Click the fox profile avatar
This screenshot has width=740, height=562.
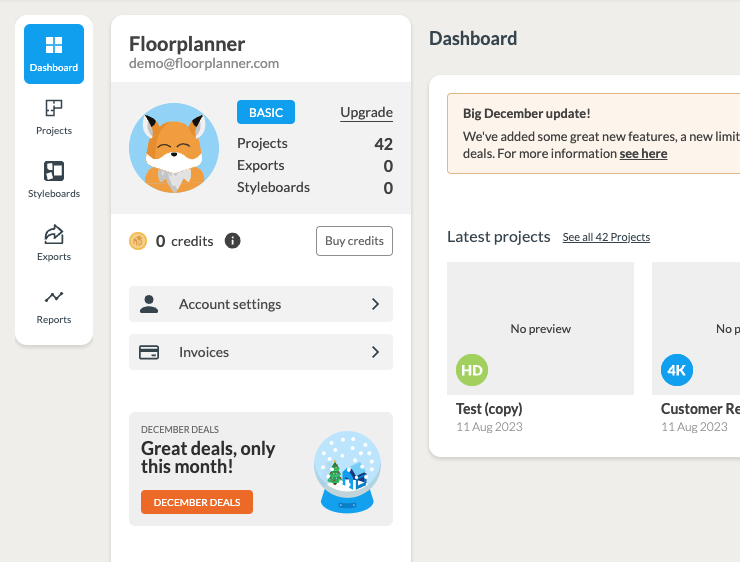[174, 148]
